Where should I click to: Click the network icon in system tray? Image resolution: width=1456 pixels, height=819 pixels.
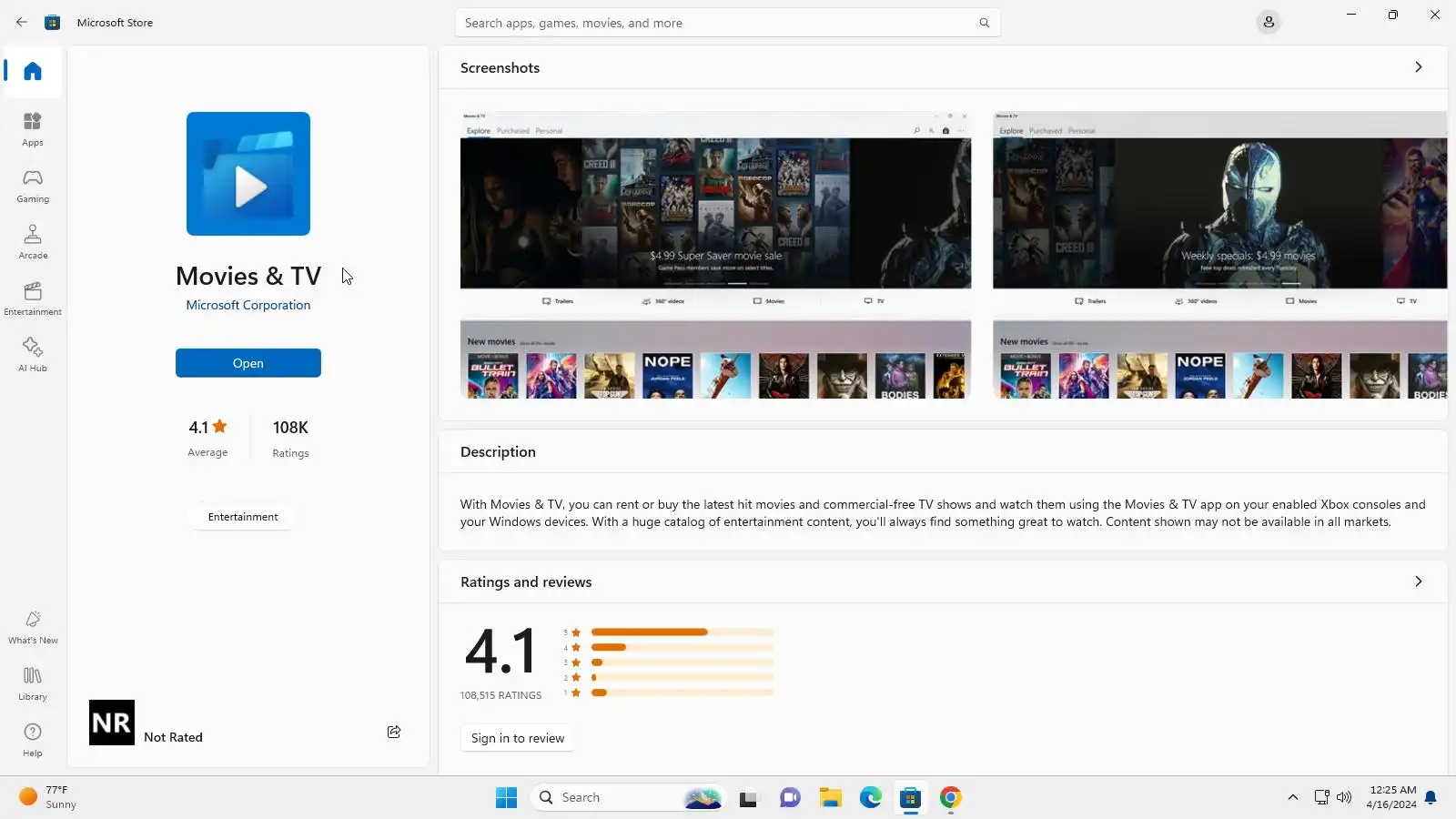click(1322, 797)
